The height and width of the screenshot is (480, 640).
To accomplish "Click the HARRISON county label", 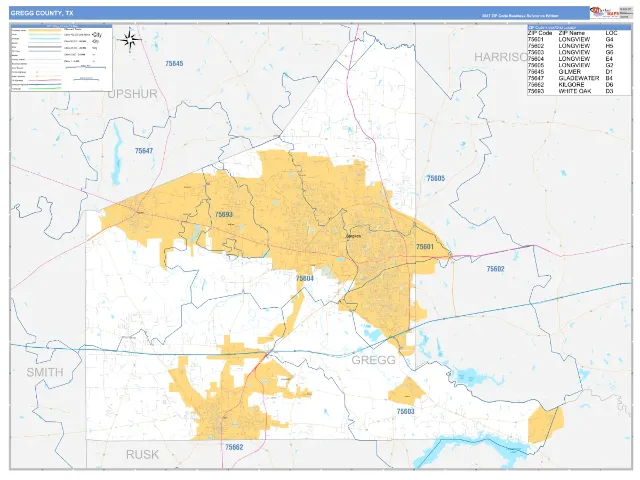I will (501, 57).
